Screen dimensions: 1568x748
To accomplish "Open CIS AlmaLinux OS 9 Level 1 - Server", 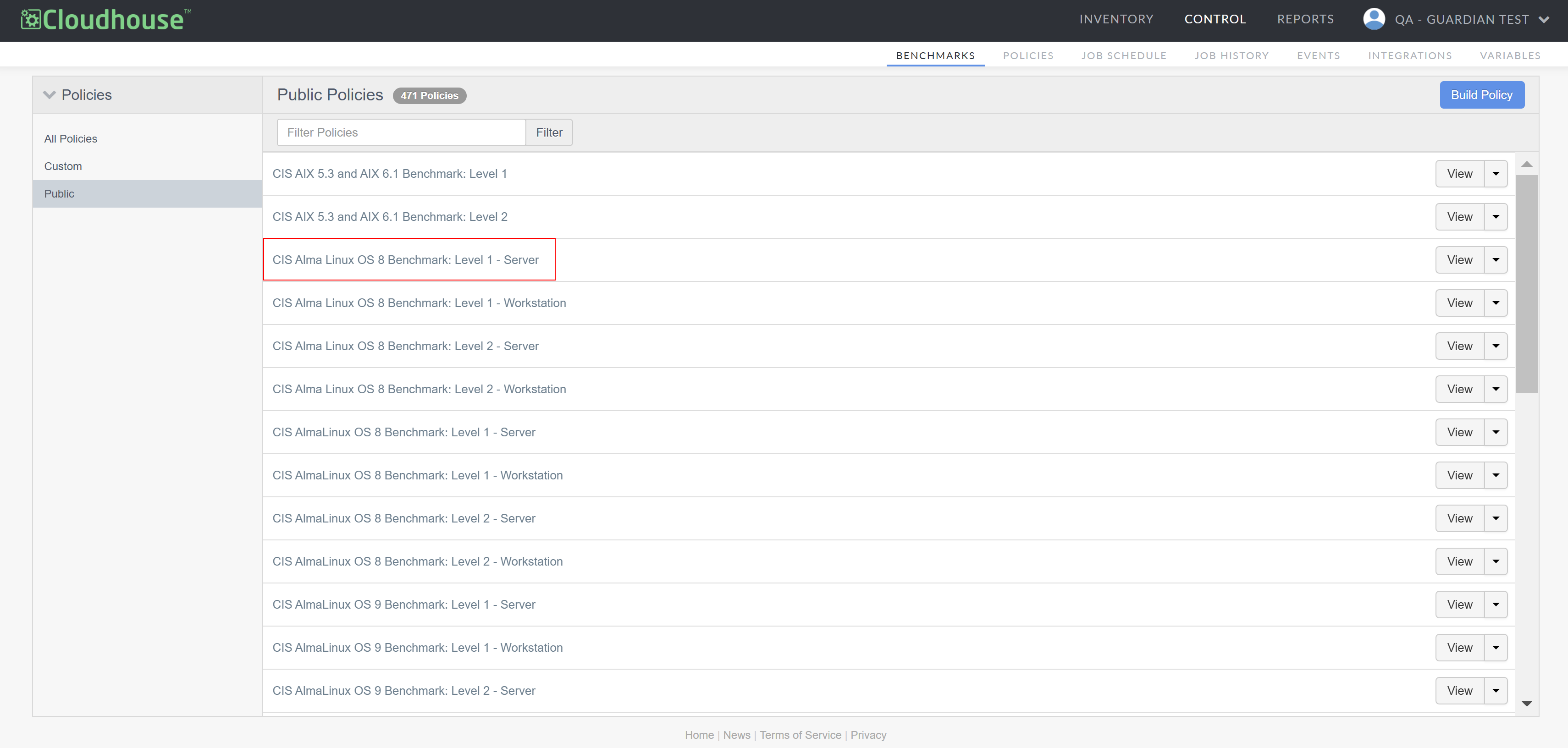I will (x=403, y=605).
